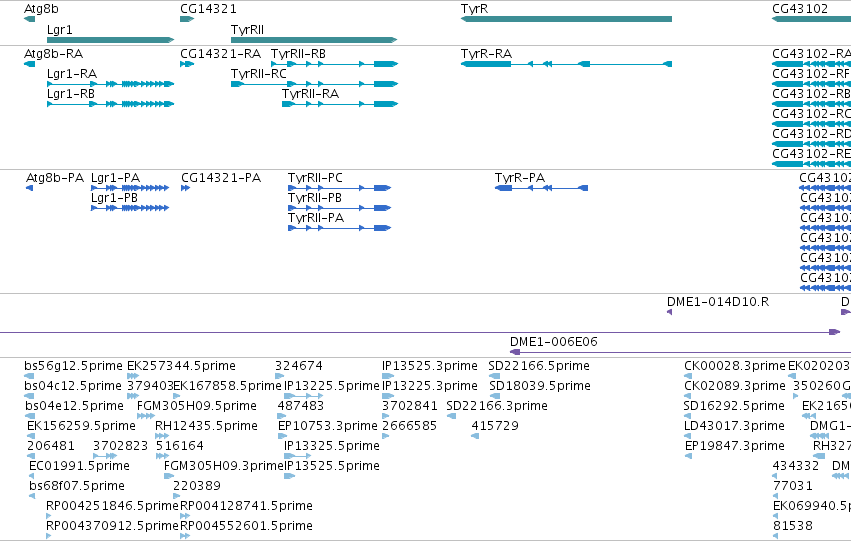Open the LD43017.3prime EST label
Image resolution: width=851 pixels, height=541 pixels.
coord(734,426)
